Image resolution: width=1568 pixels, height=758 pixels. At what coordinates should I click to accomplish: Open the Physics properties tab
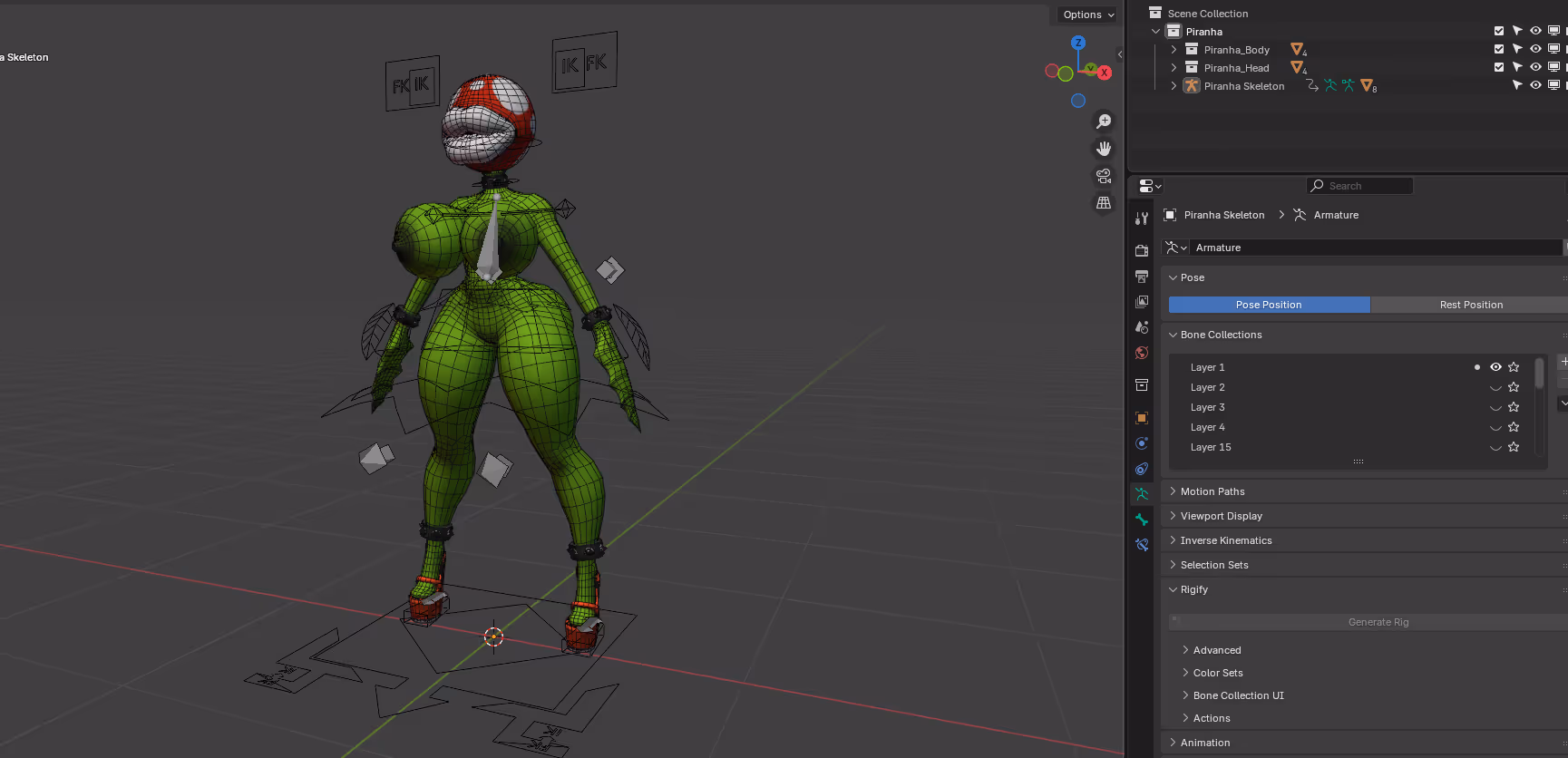(x=1142, y=443)
